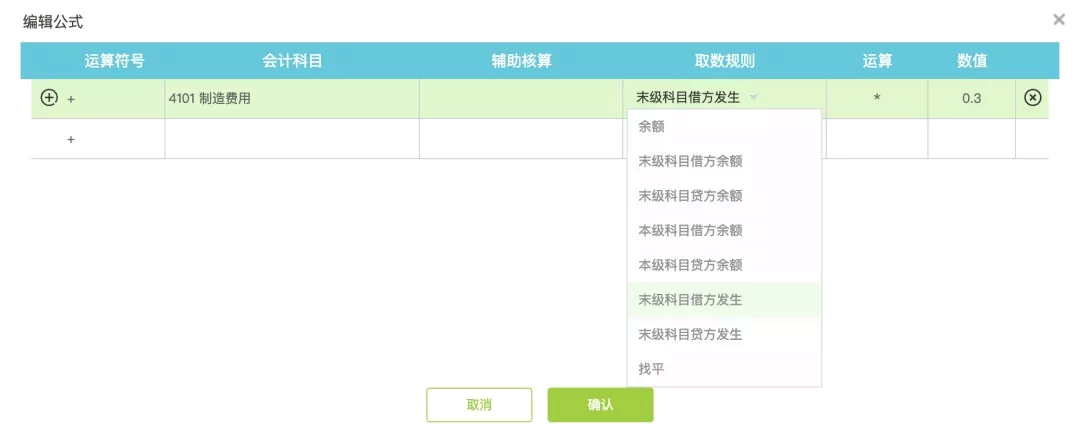Confirm the formula with 确认
This screenshot has height=432, width=1080.
[x=600, y=404]
